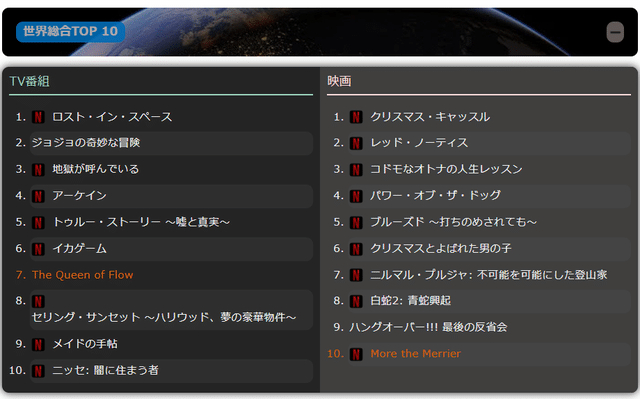This screenshot has width=640, height=399.
Task: Open レッド・ノーティス movie title
Action: pos(419,143)
